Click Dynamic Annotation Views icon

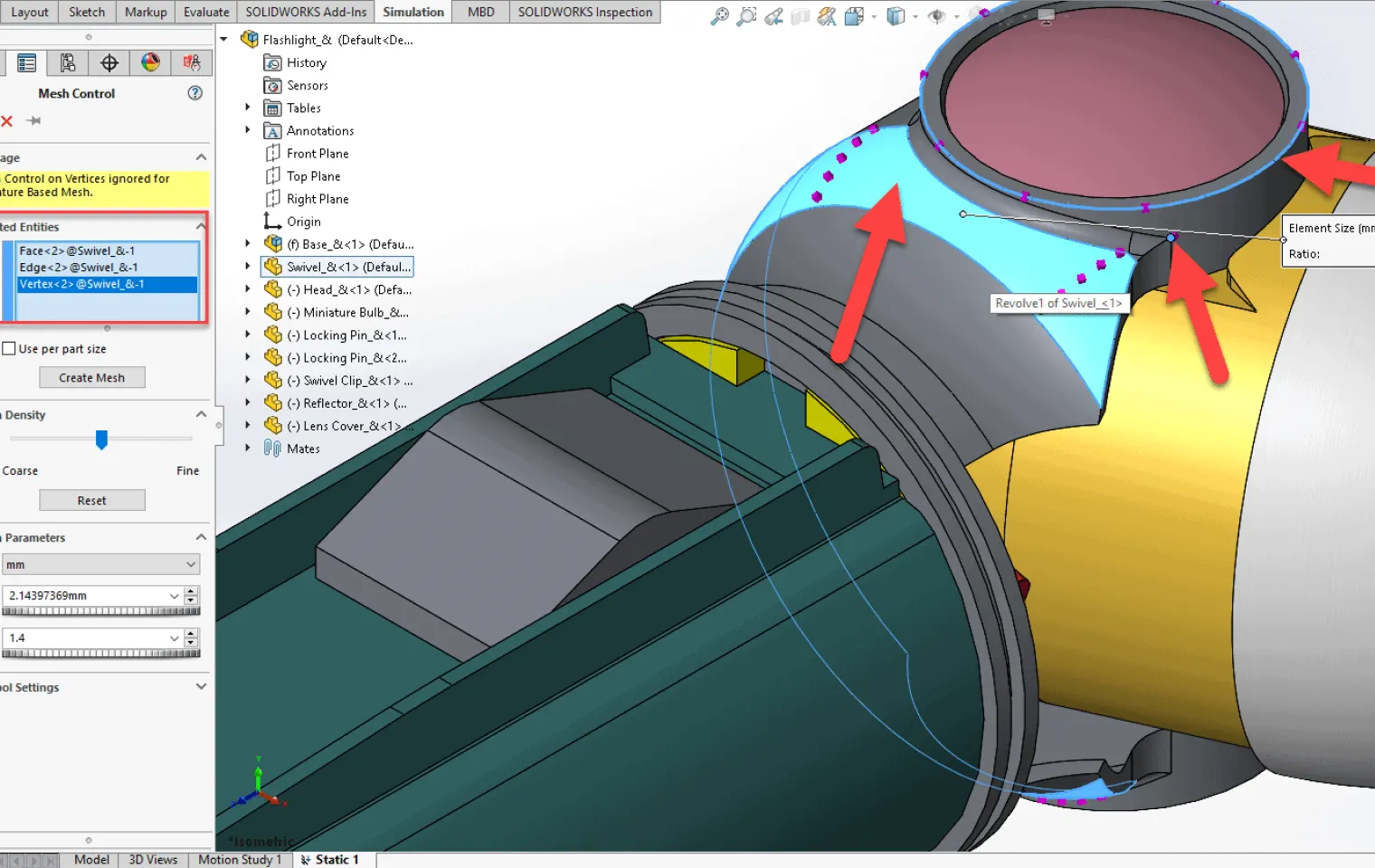click(x=827, y=16)
